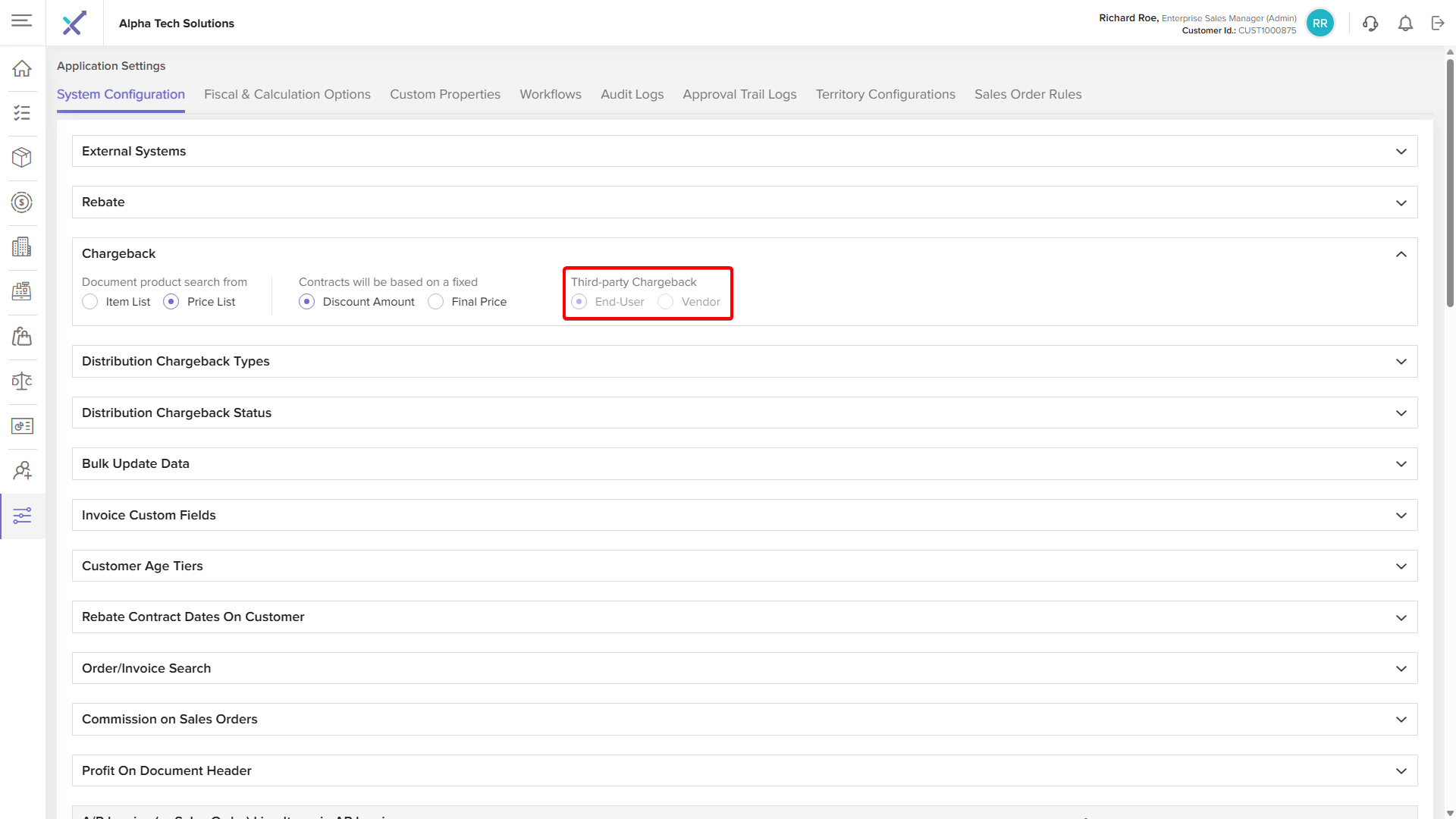1456x819 pixels.
Task: Click the logout icon in header
Action: coord(1438,24)
